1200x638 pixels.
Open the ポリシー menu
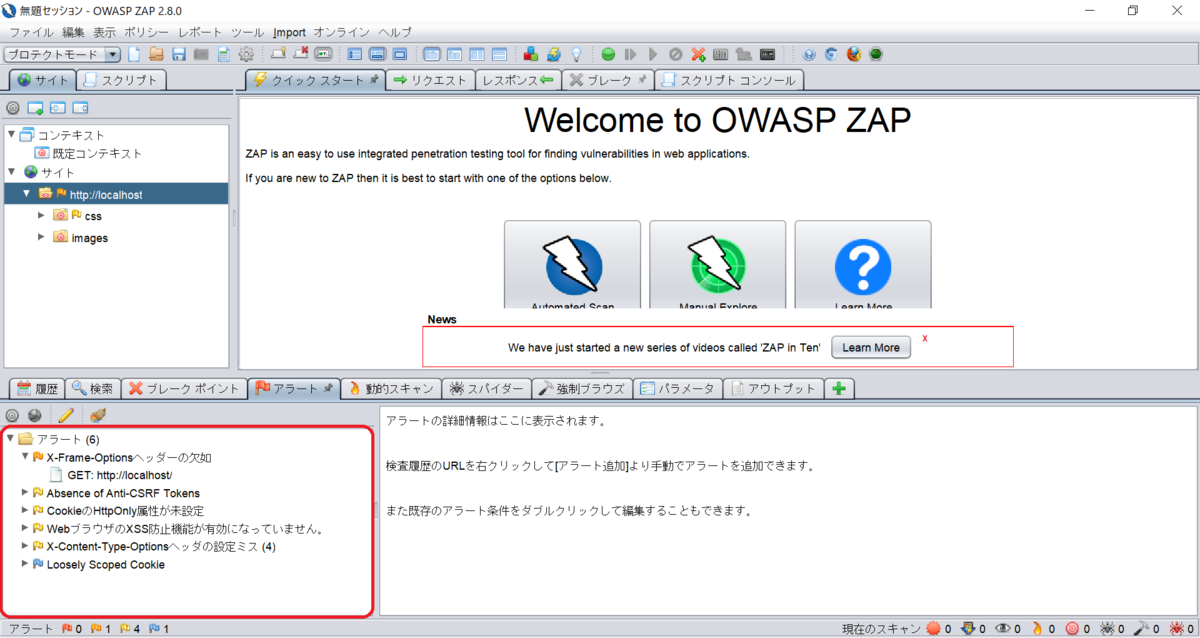coord(147,32)
